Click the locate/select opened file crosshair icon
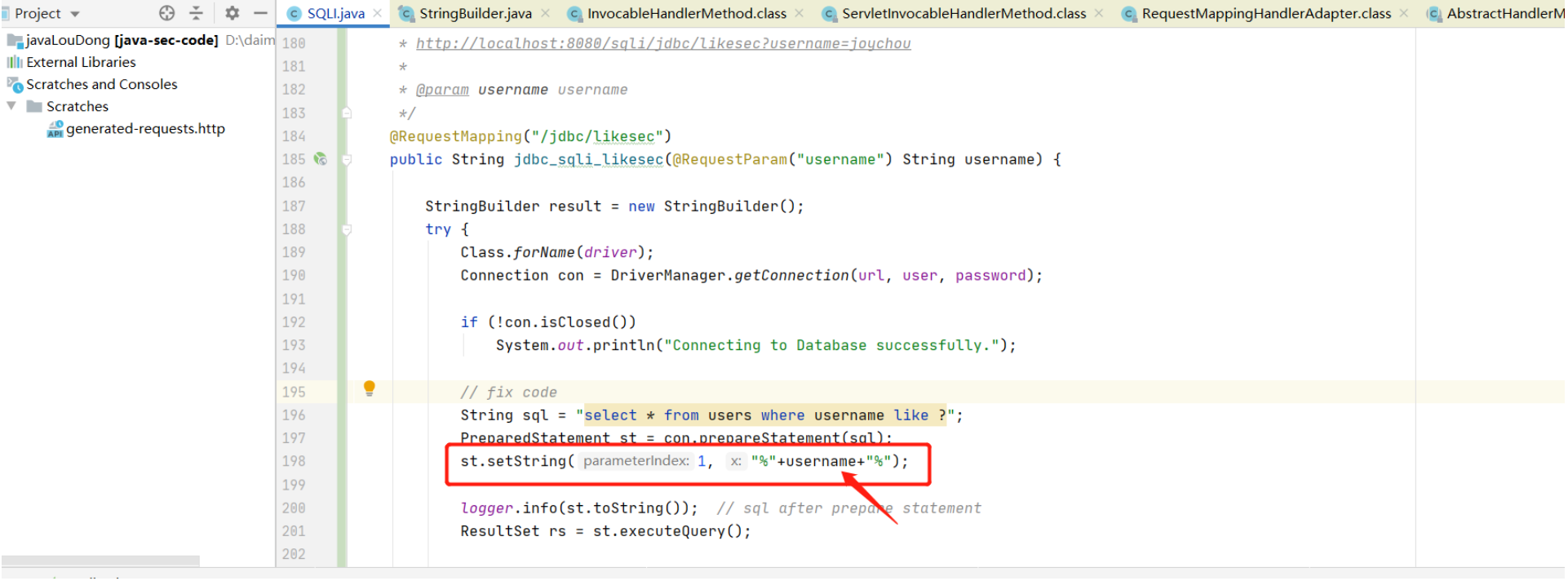Image resolution: width=1568 pixels, height=581 pixels. [167, 13]
